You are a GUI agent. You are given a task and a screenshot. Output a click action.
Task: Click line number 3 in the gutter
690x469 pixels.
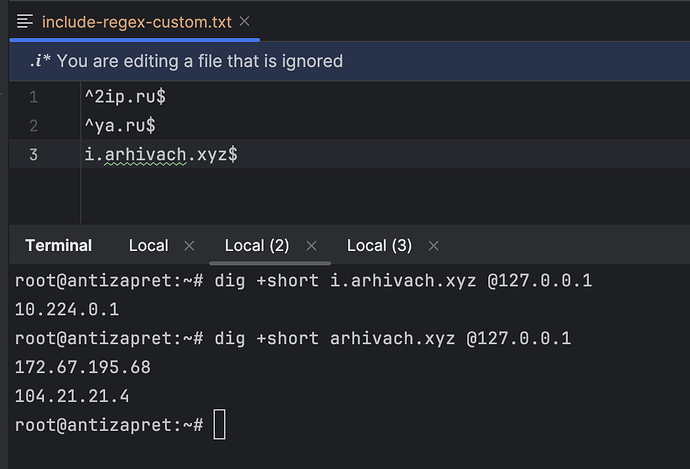33,154
